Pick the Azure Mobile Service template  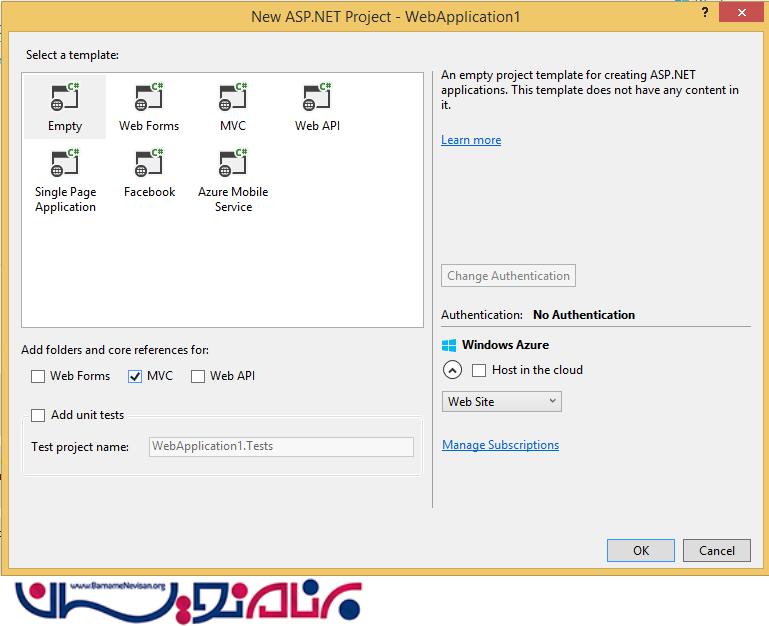(x=233, y=164)
